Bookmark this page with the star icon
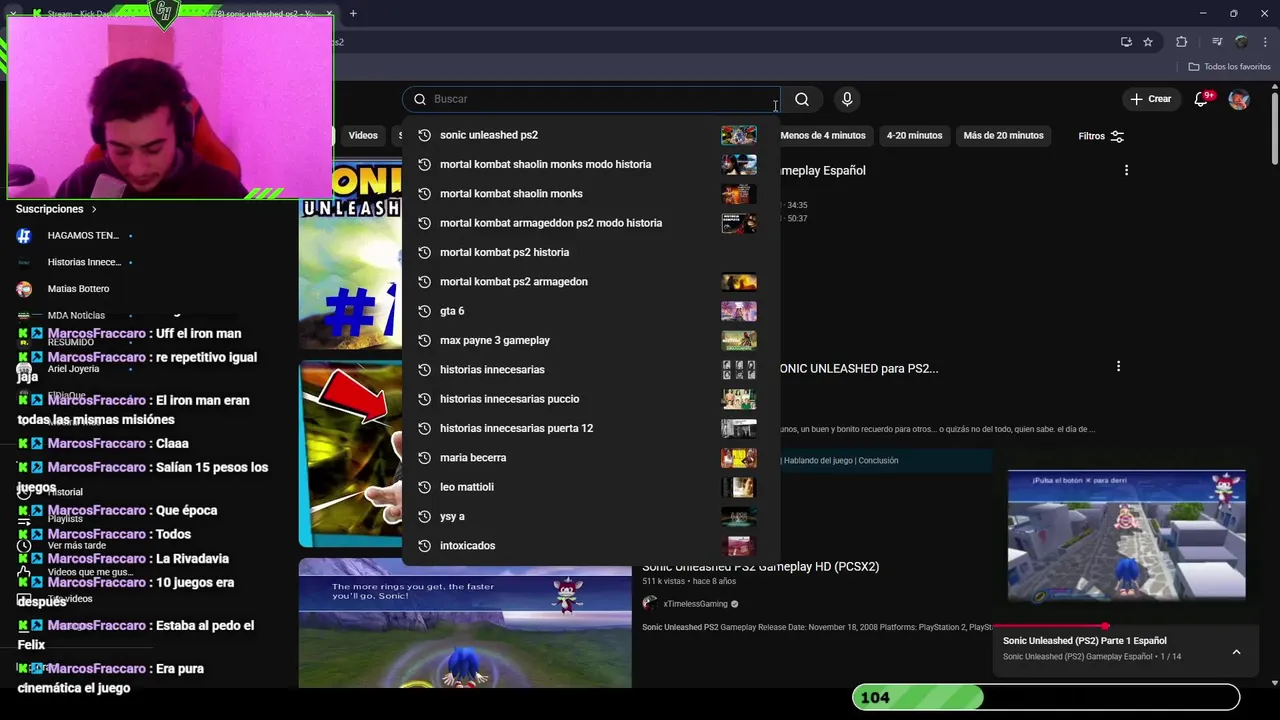The height and width of the screenshot is (720, 1280). point(1148,42)
